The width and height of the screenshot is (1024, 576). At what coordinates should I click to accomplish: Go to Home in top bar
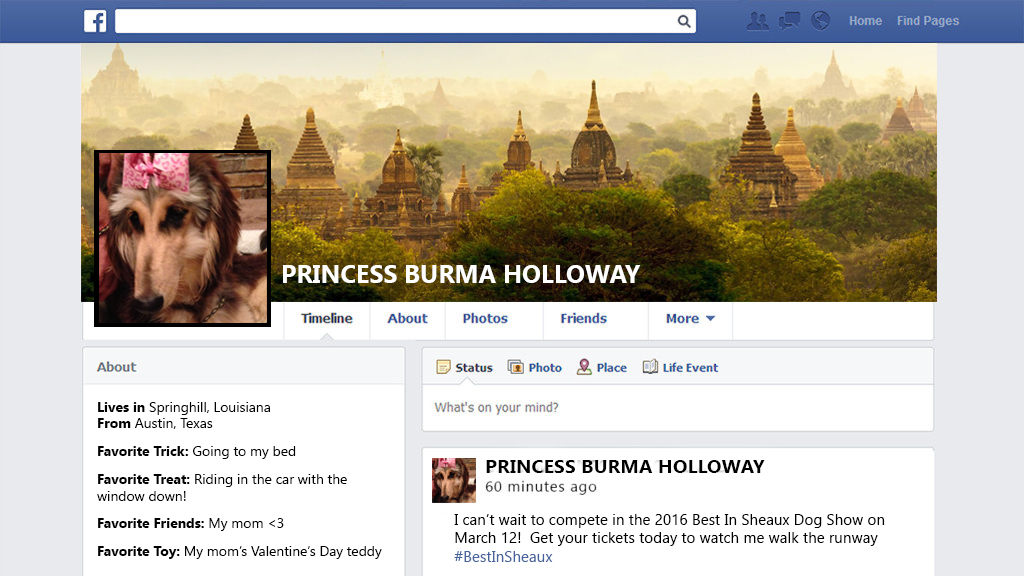pos(865,21)
